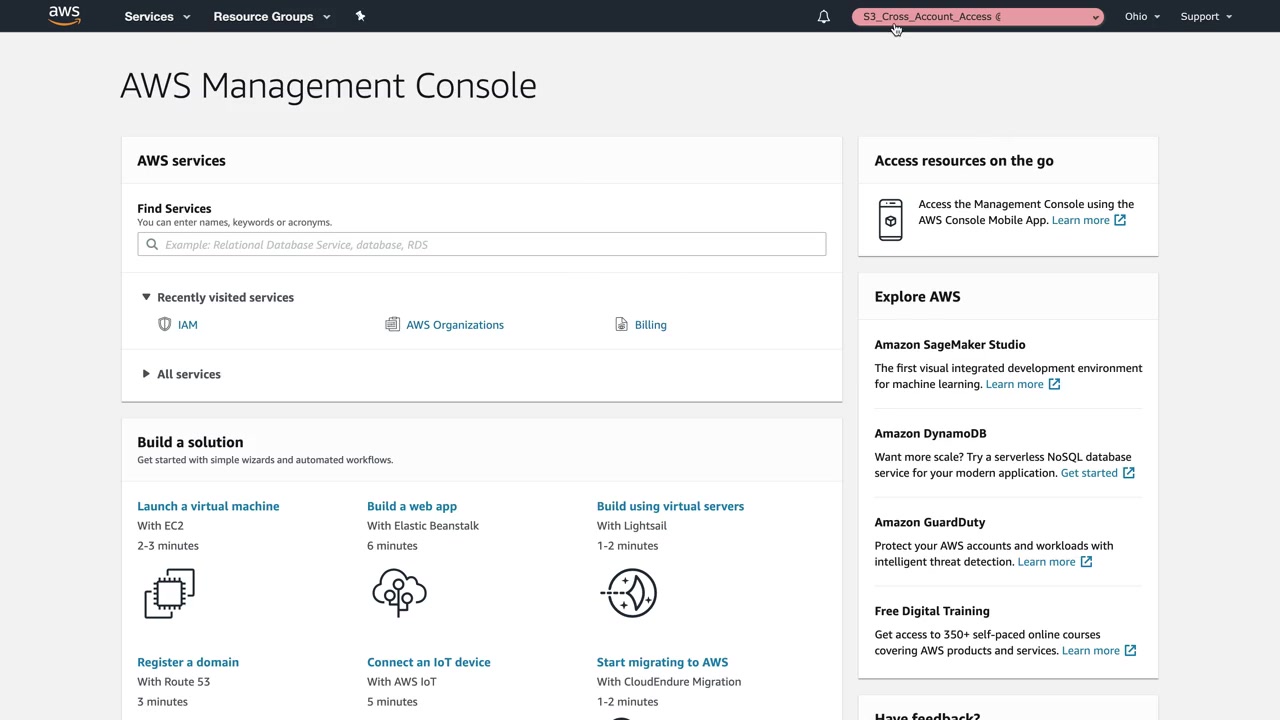The height and width of the screenshot is (720, 1280).
Task: Open the Services dropdown menu
Action: tap(157, 17)
